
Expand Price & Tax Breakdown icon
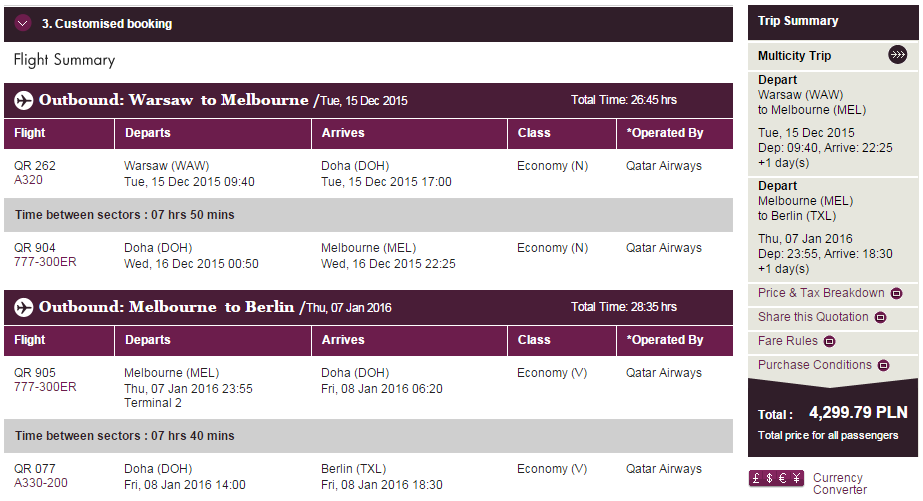click(896, 293)
